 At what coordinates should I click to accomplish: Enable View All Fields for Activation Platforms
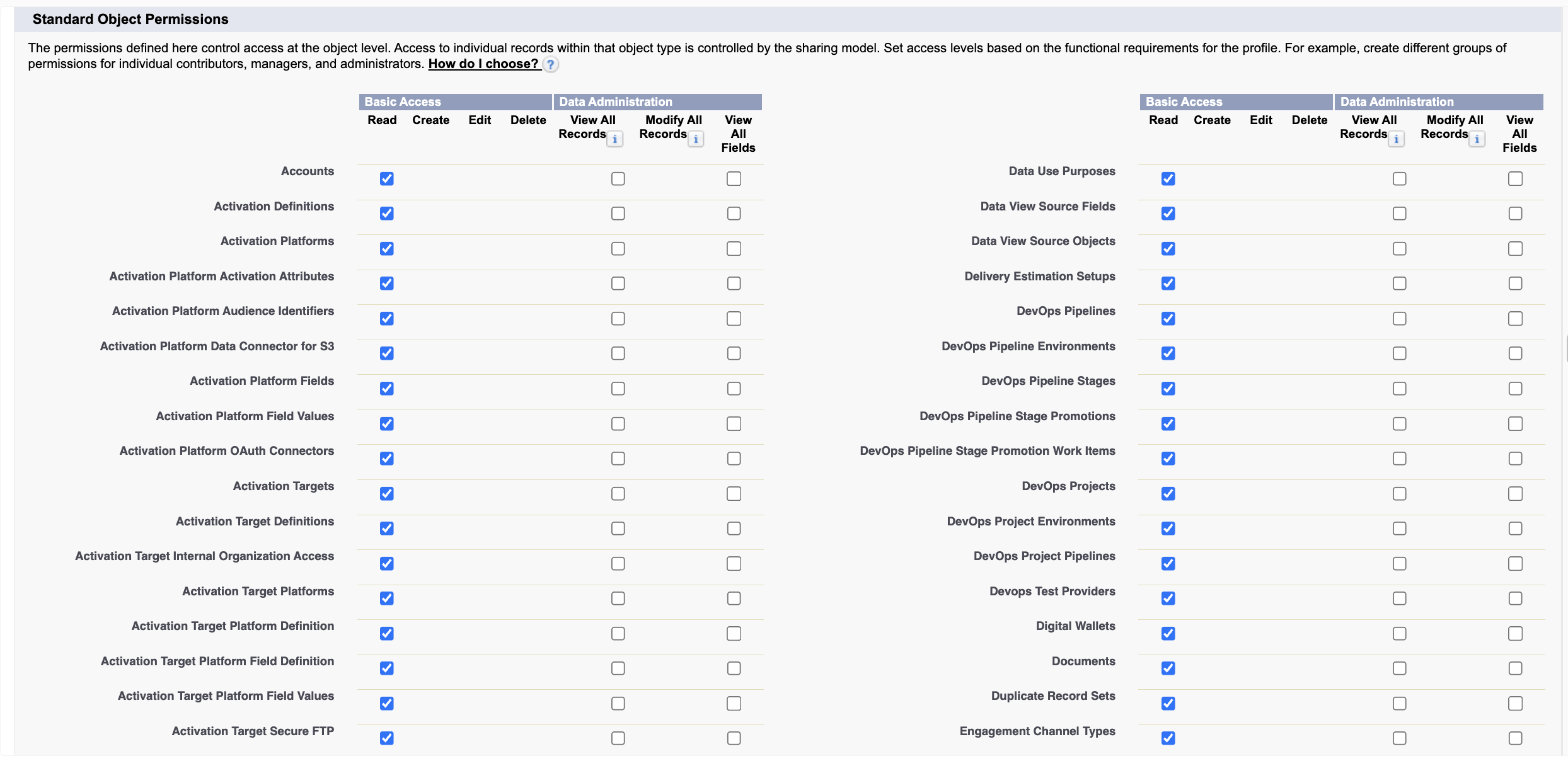(734, 249)
